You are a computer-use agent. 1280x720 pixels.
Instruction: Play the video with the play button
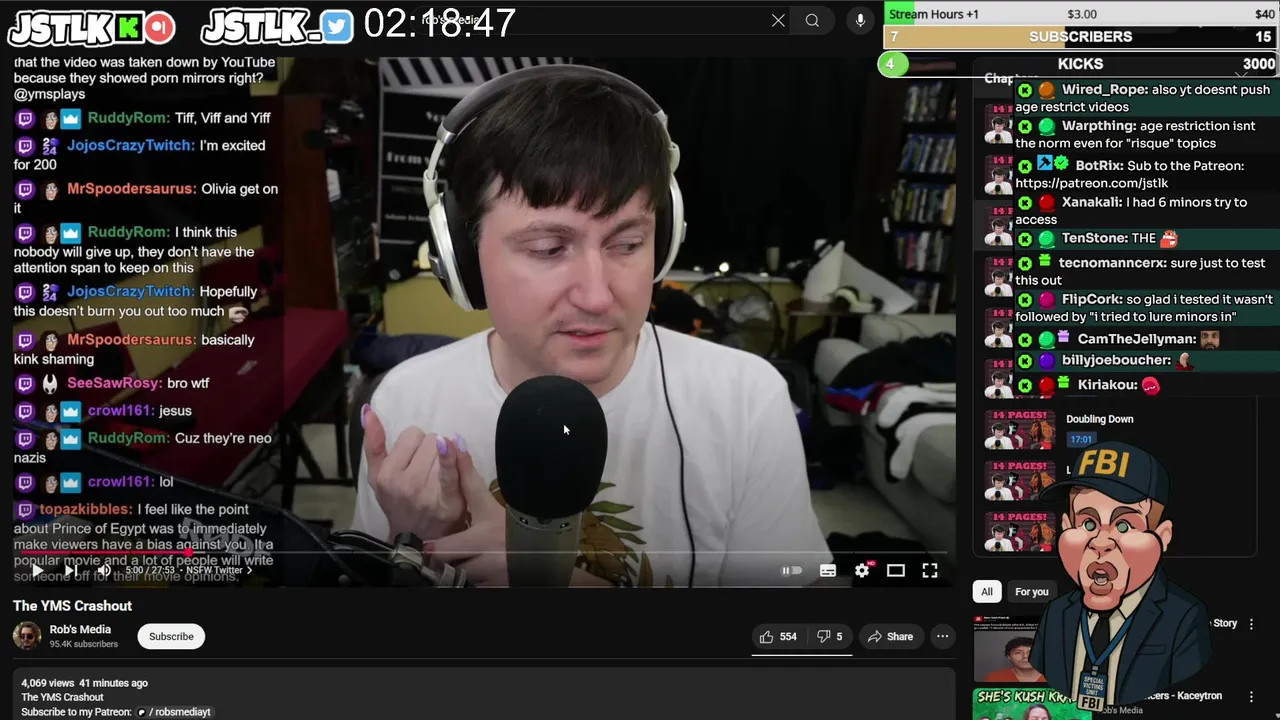tap(36, 570)
